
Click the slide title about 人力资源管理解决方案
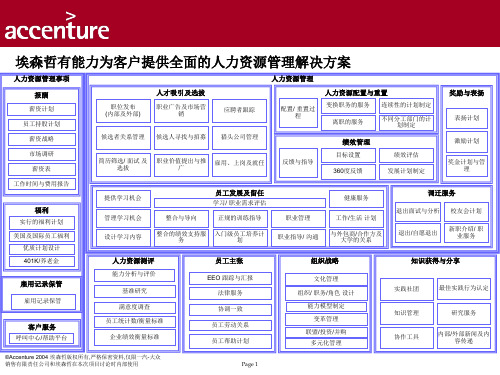183,62
